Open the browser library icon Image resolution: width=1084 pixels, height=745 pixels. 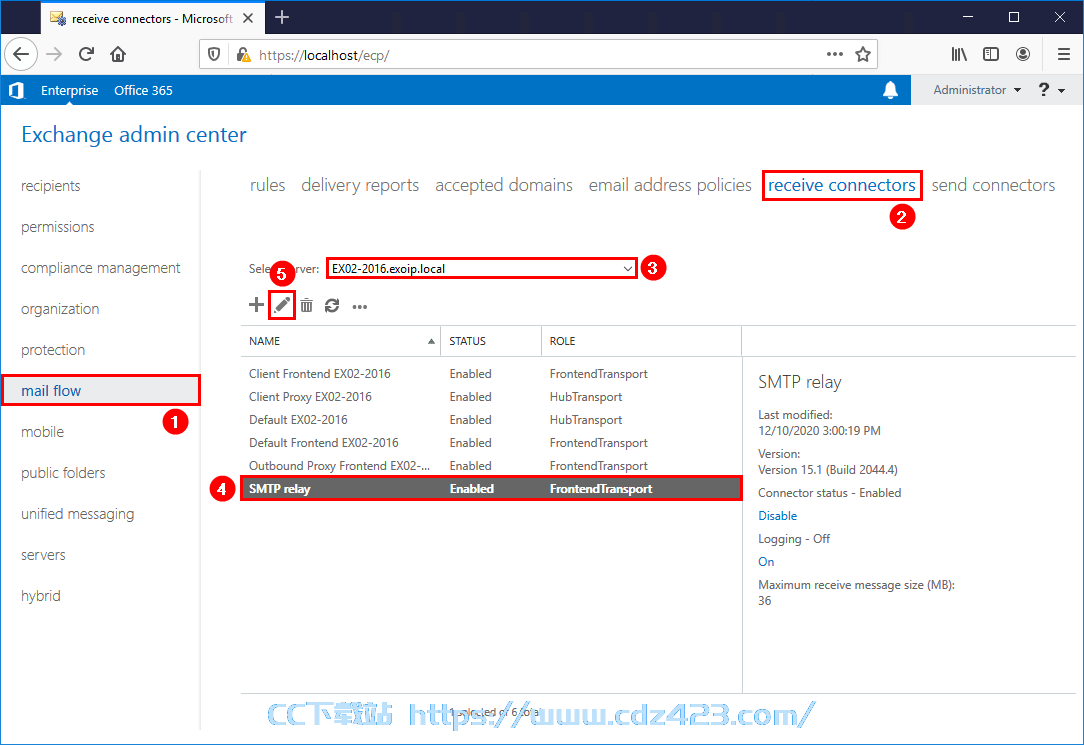959,54
